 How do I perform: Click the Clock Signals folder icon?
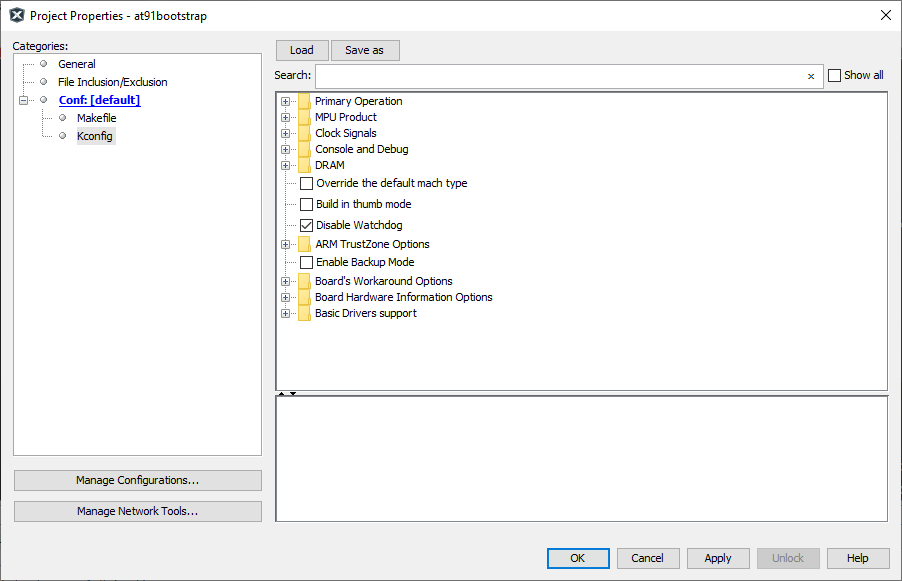tap(304, 133)
